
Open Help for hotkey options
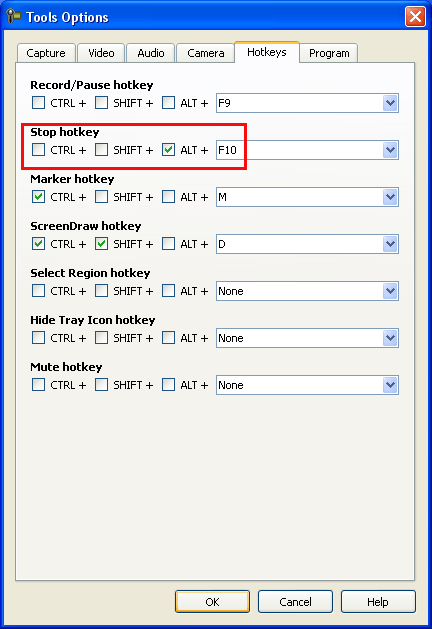tap(378, 601)
